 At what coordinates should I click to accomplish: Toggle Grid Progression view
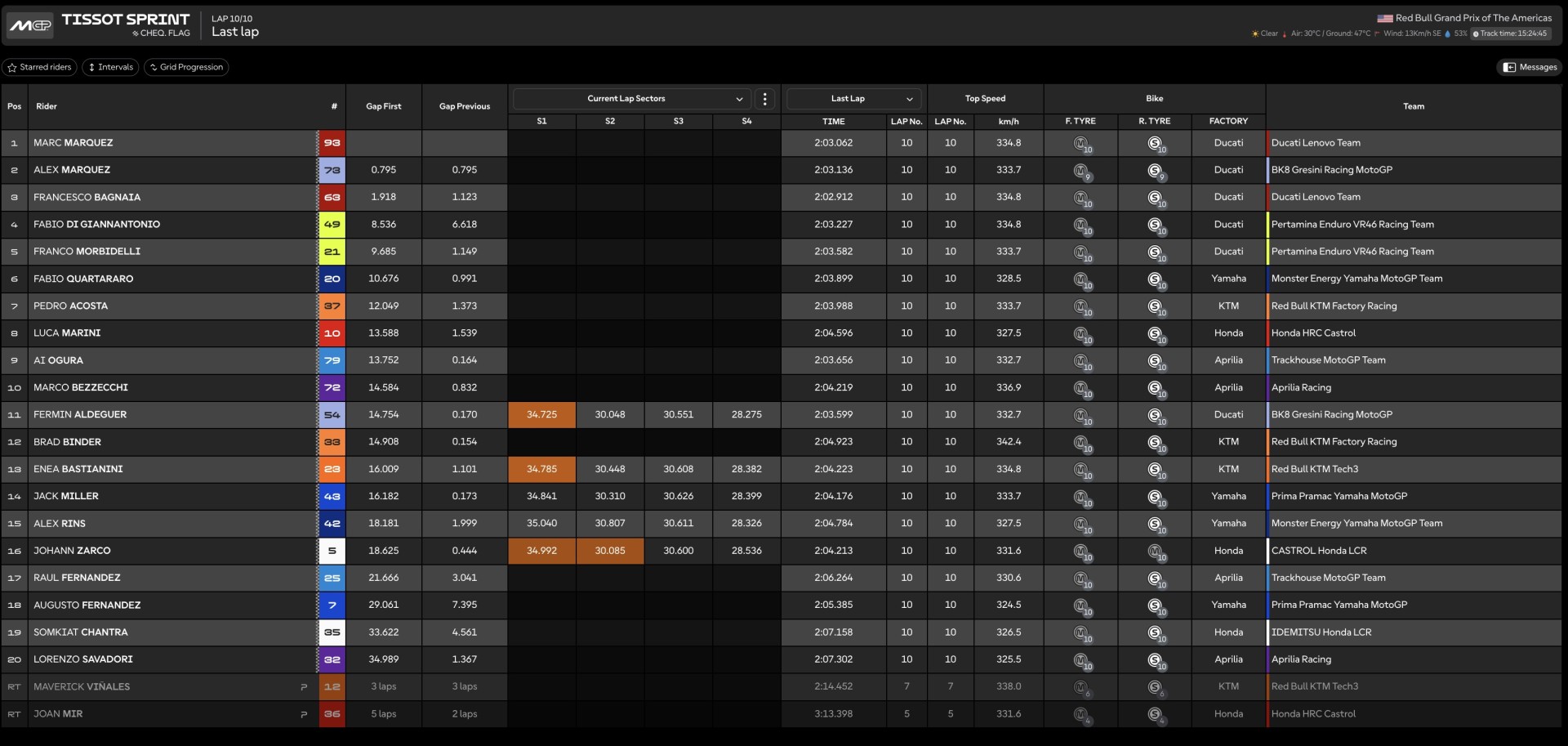coord(186,67)
